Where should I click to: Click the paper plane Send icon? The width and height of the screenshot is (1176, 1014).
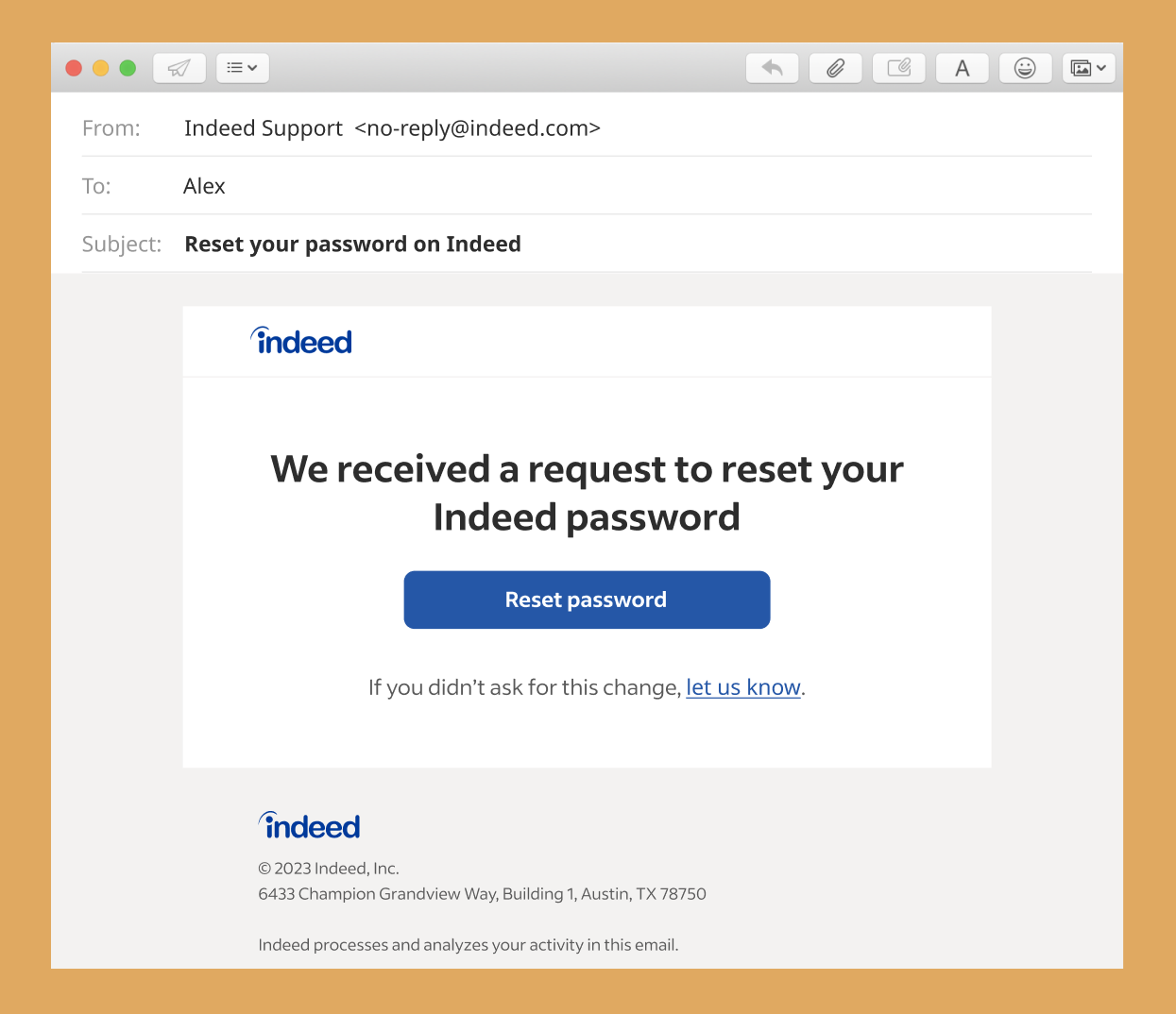[179, 68]
